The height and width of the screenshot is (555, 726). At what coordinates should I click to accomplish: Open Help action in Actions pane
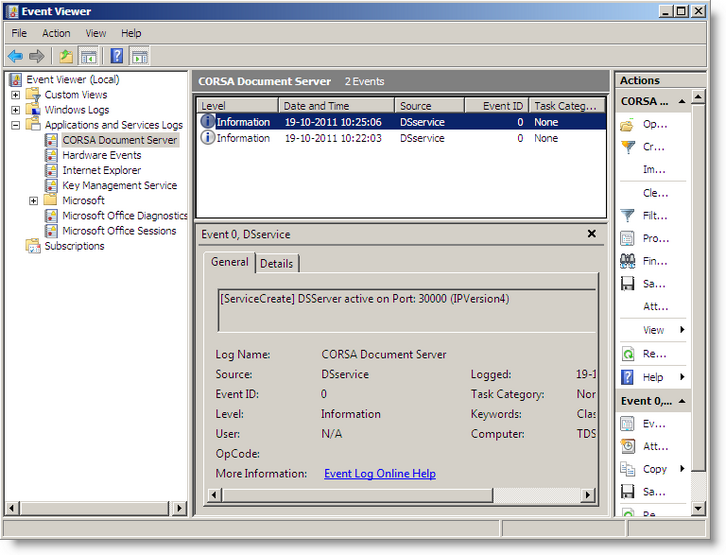653,377
